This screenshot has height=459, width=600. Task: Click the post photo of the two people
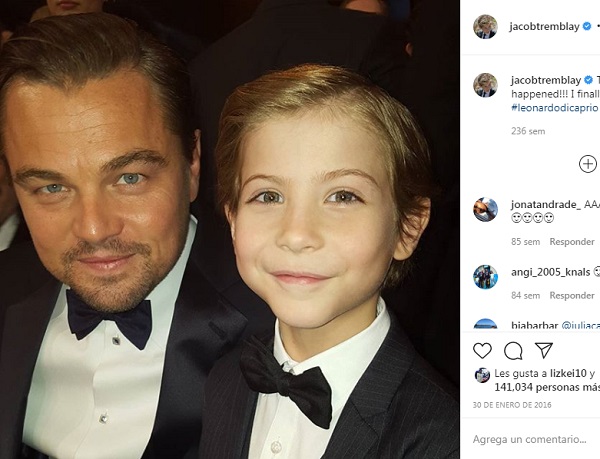click(230, 230)
